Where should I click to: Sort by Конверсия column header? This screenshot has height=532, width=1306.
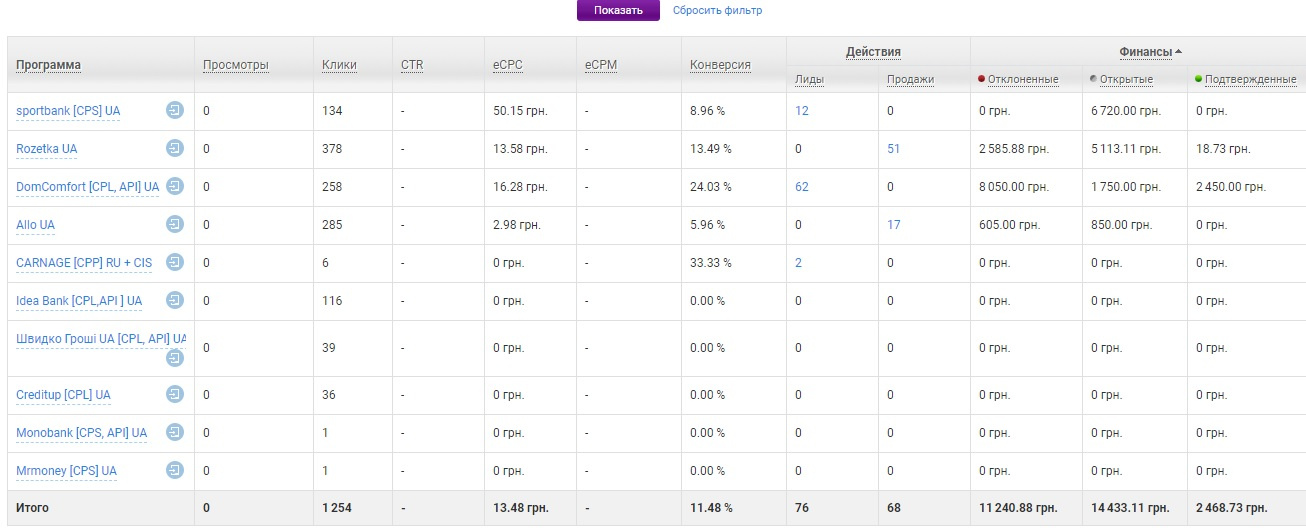click(x=720, y=65)
